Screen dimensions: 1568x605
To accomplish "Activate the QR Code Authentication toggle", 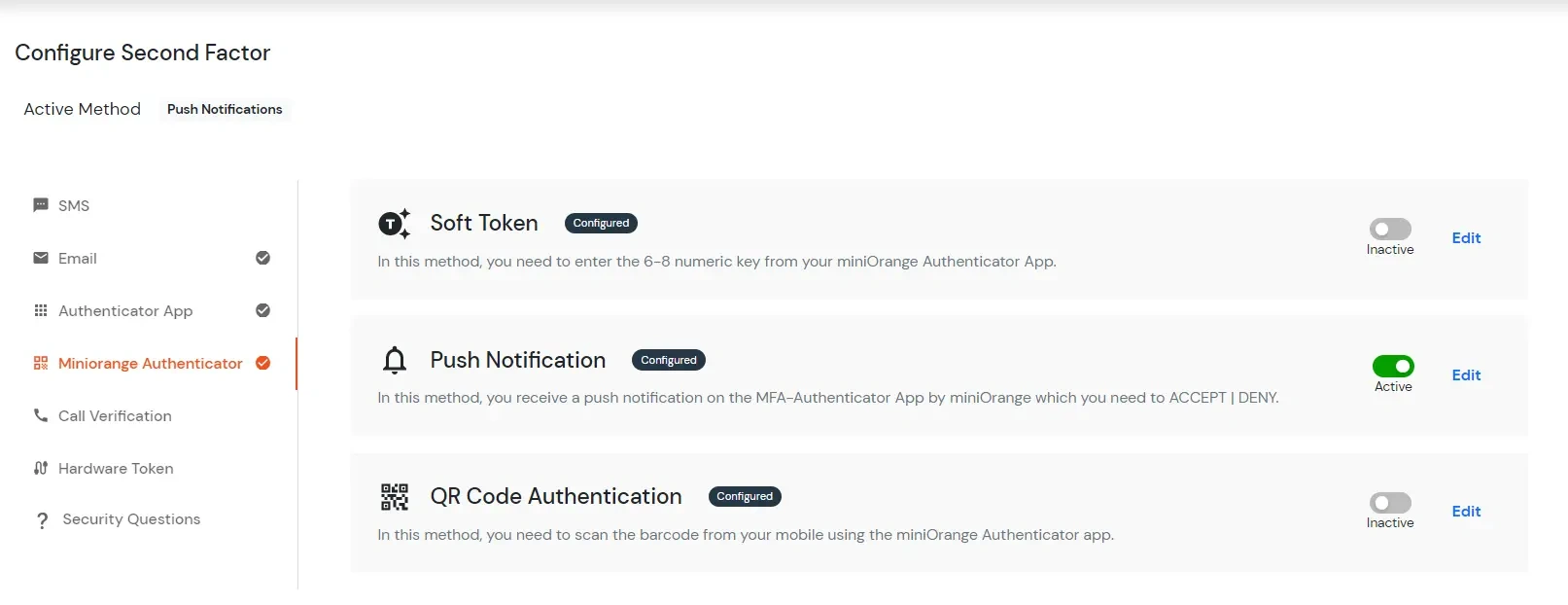I will pos(1389,504).
